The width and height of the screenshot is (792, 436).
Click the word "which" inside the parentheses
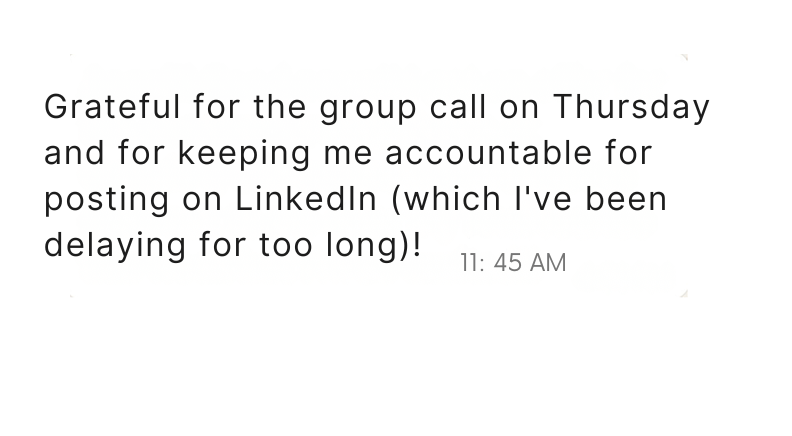452,199
